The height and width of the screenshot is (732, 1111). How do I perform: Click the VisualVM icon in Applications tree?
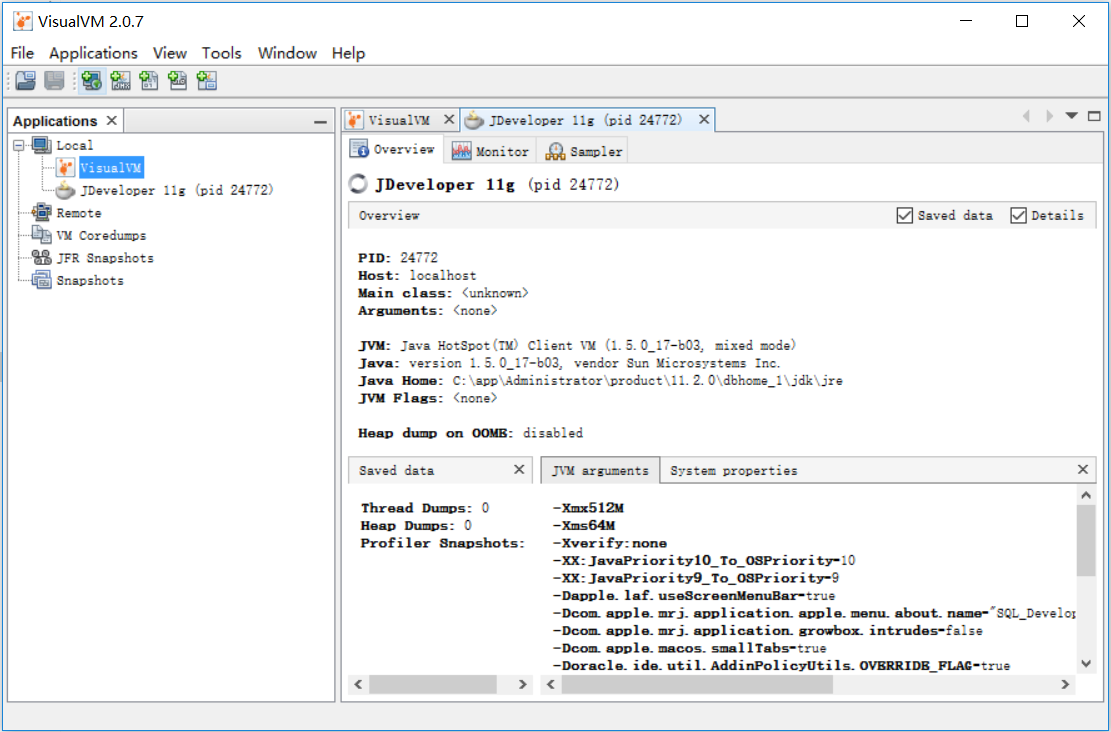(65, 168)
